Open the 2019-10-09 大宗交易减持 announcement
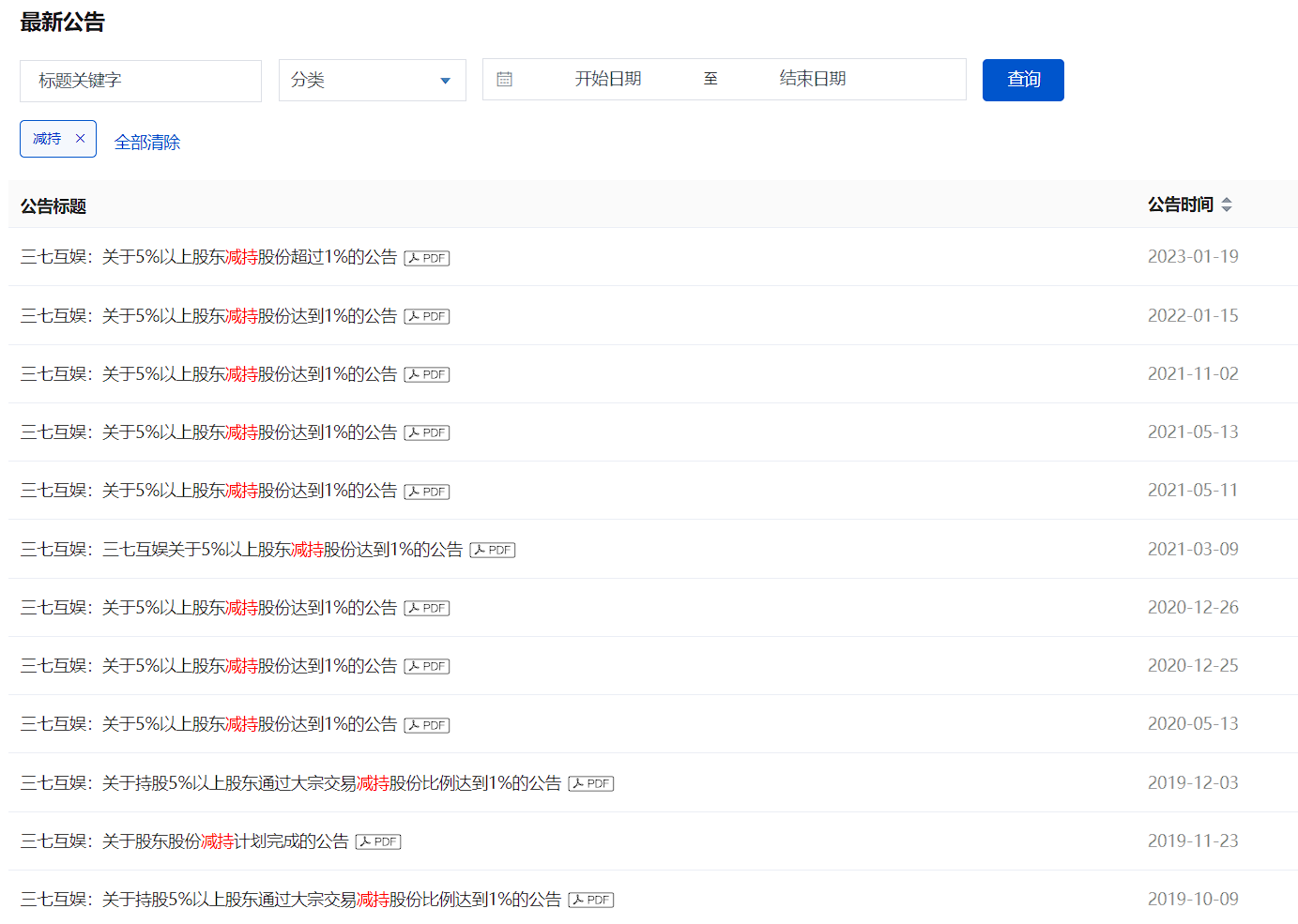Screen dimensions: 1298x924 pos(291,900)
